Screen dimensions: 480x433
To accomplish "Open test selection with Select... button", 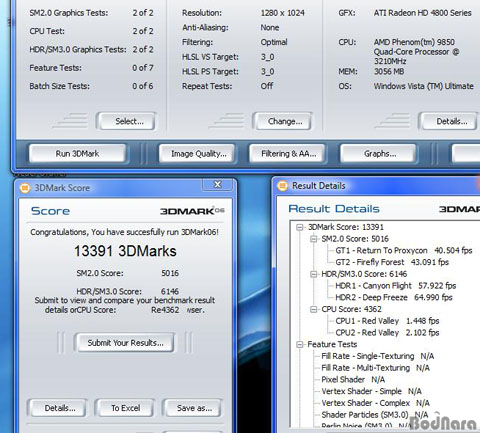I will [126, 121].
